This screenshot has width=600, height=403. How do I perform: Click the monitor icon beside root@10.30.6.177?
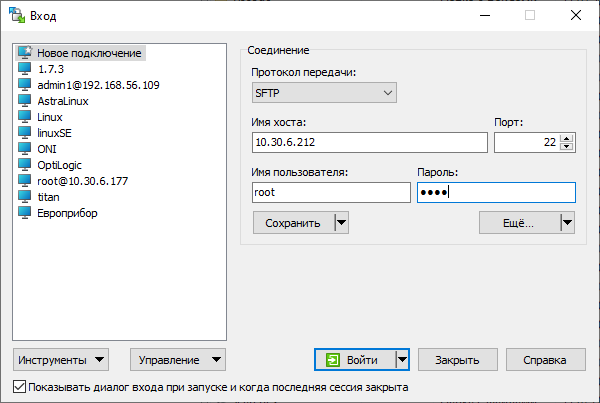point(24,181)
